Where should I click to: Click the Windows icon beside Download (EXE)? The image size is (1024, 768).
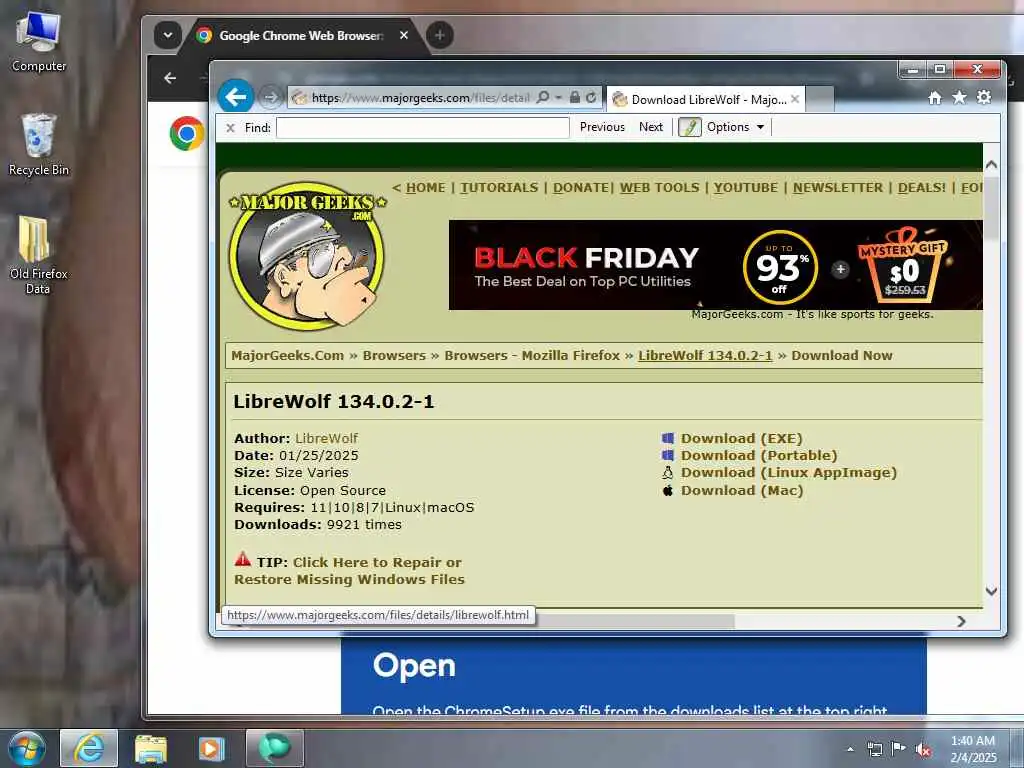pos(667,438)
